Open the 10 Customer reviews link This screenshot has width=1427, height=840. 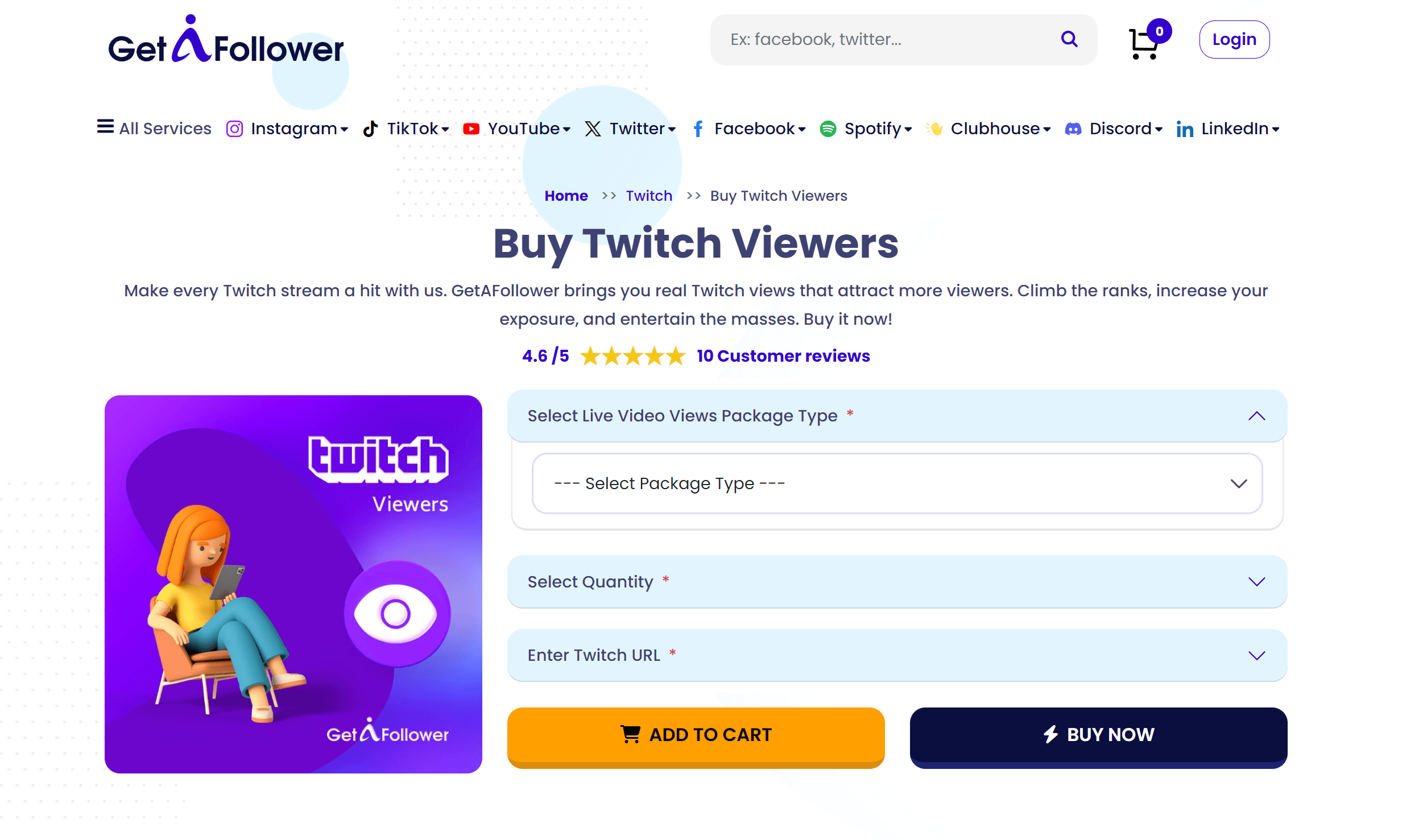783,356
